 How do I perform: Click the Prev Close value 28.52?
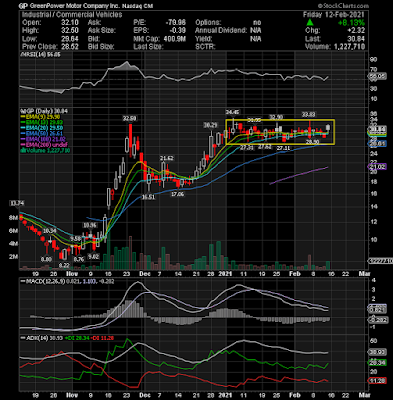[x=70, y=47]
